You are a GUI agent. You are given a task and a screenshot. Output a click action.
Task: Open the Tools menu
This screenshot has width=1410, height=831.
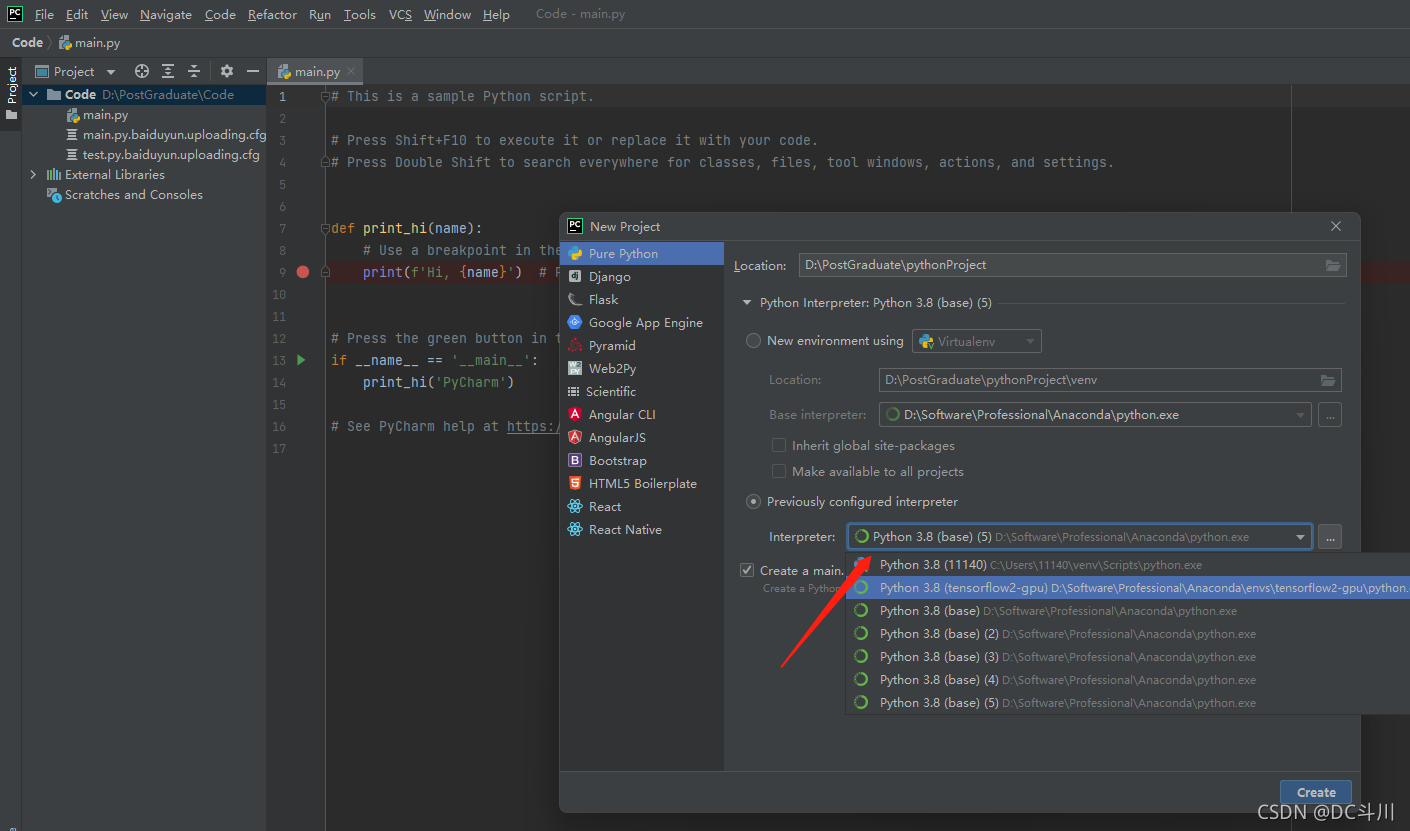360,15
